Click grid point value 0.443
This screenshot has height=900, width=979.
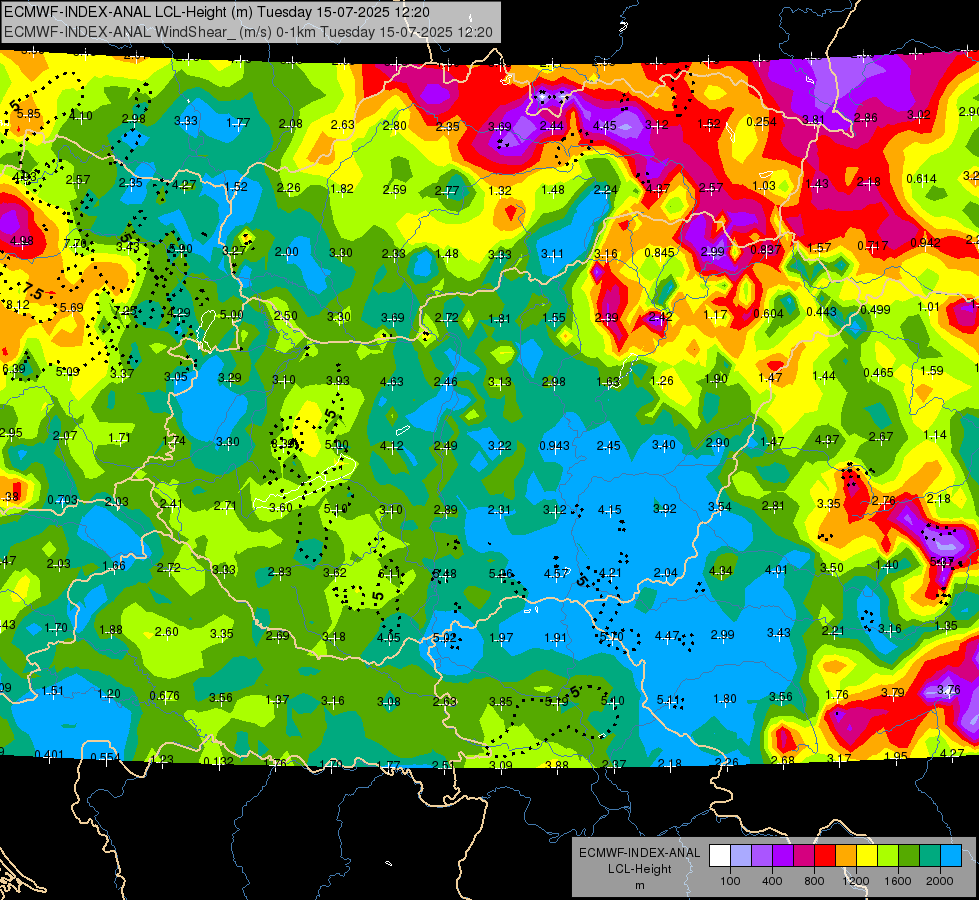coord(821,312)
